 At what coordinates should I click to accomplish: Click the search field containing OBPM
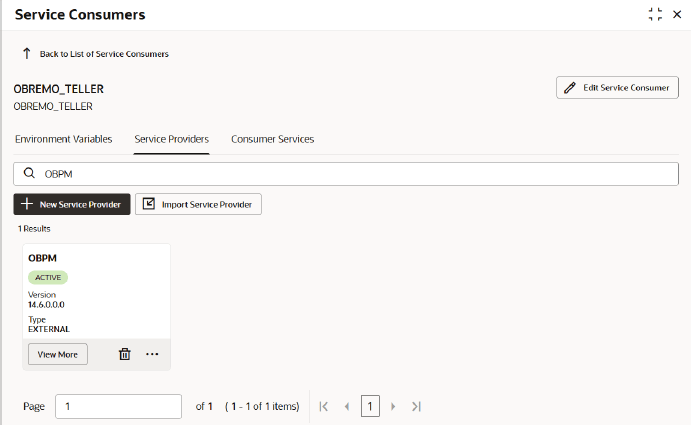tap(346, 174)
